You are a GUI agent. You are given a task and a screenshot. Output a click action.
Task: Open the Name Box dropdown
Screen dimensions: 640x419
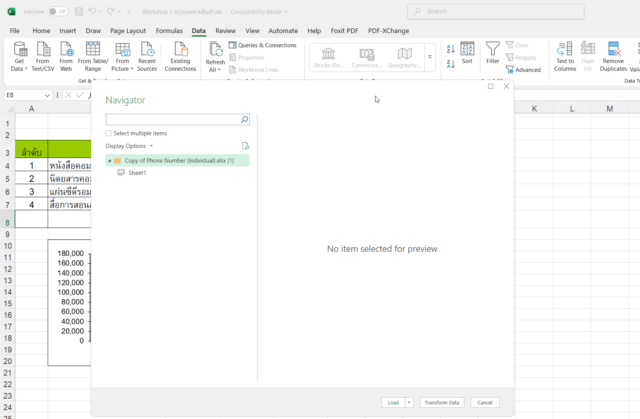point(47,95)
